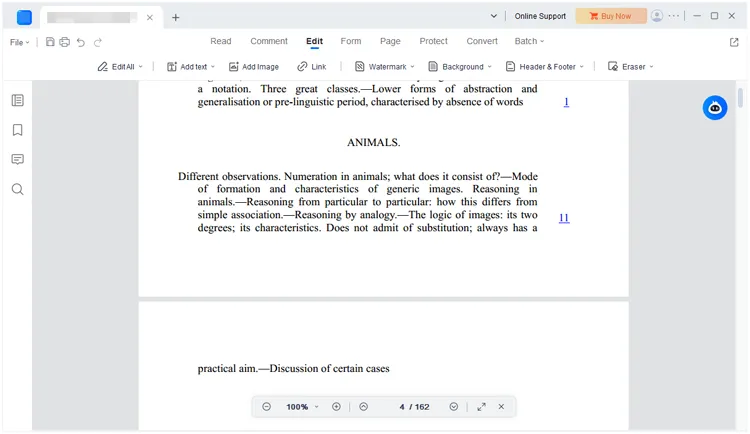Viewport: 750px width, 434px height.
Task: Zoom out with the minus icon
Action: [266, 407]
